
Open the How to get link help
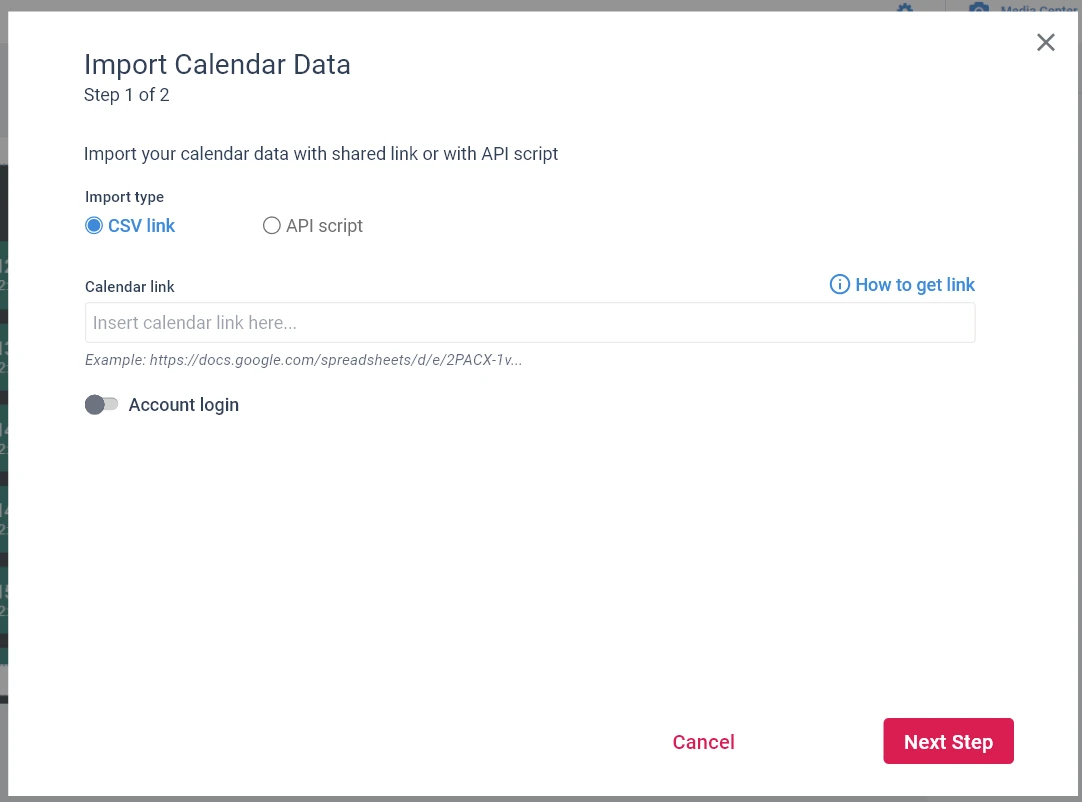pos(914,285)
